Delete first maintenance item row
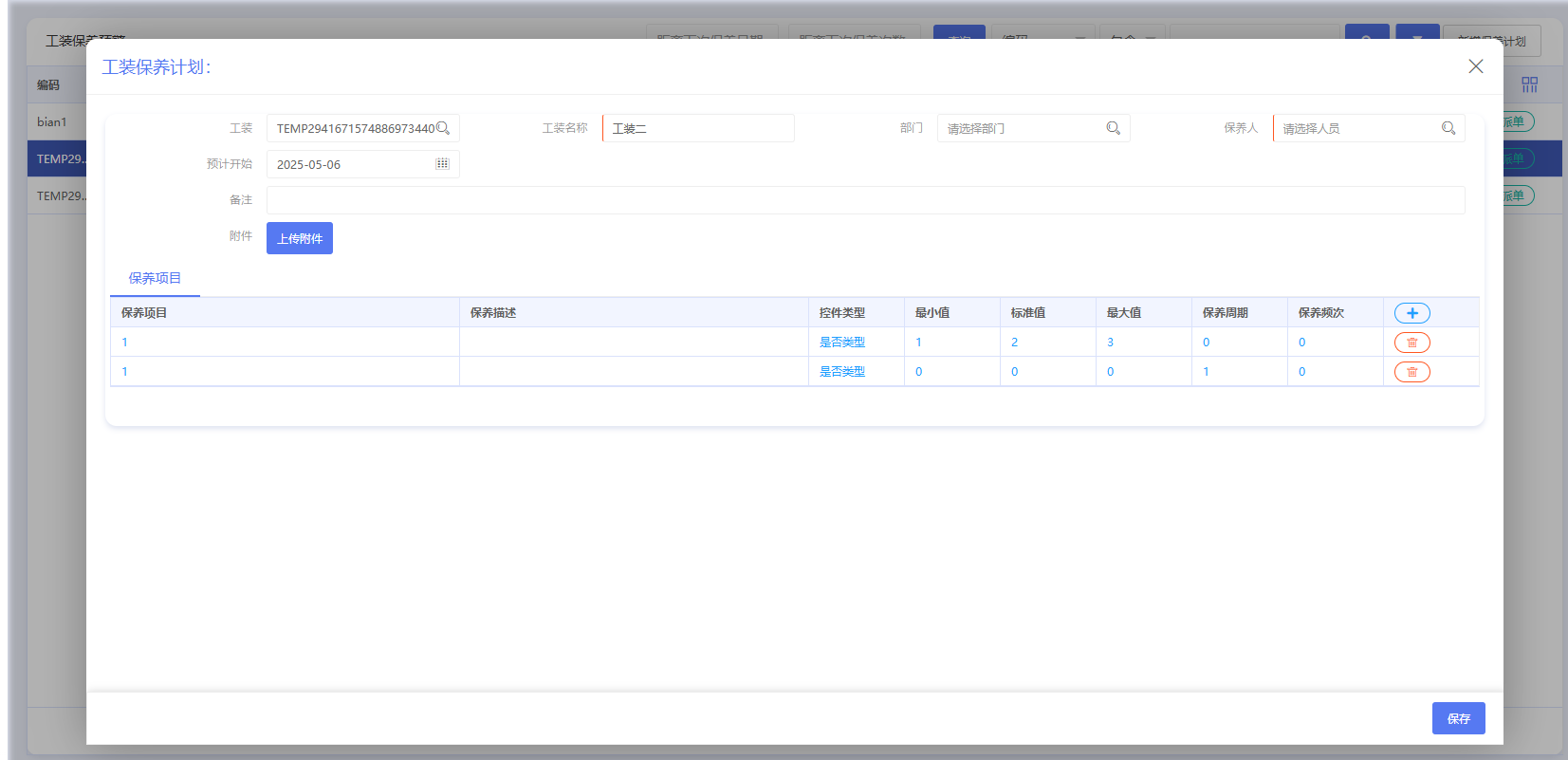1568x760 pixels. tap(1411, 343)
